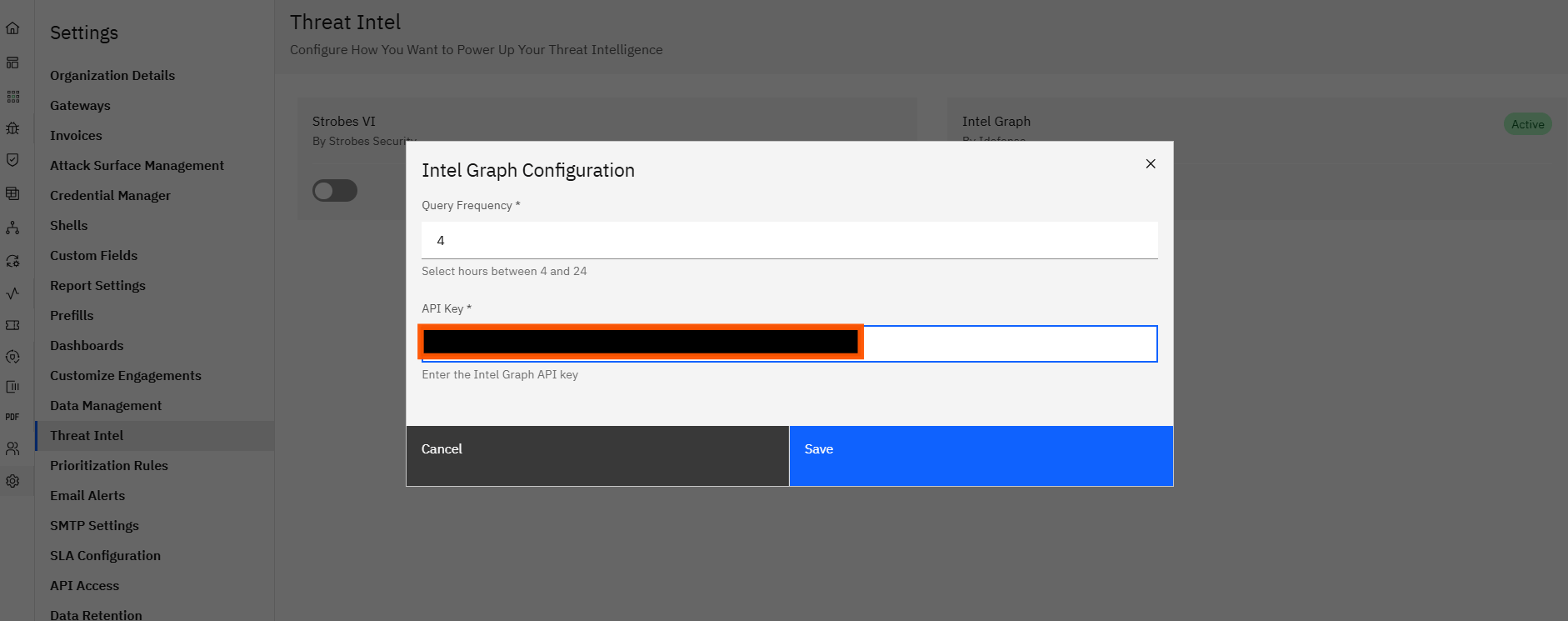Open the shield checkmark icon in left rail
The height and width of the screenshot is (621, 1568).
[12, 160]
